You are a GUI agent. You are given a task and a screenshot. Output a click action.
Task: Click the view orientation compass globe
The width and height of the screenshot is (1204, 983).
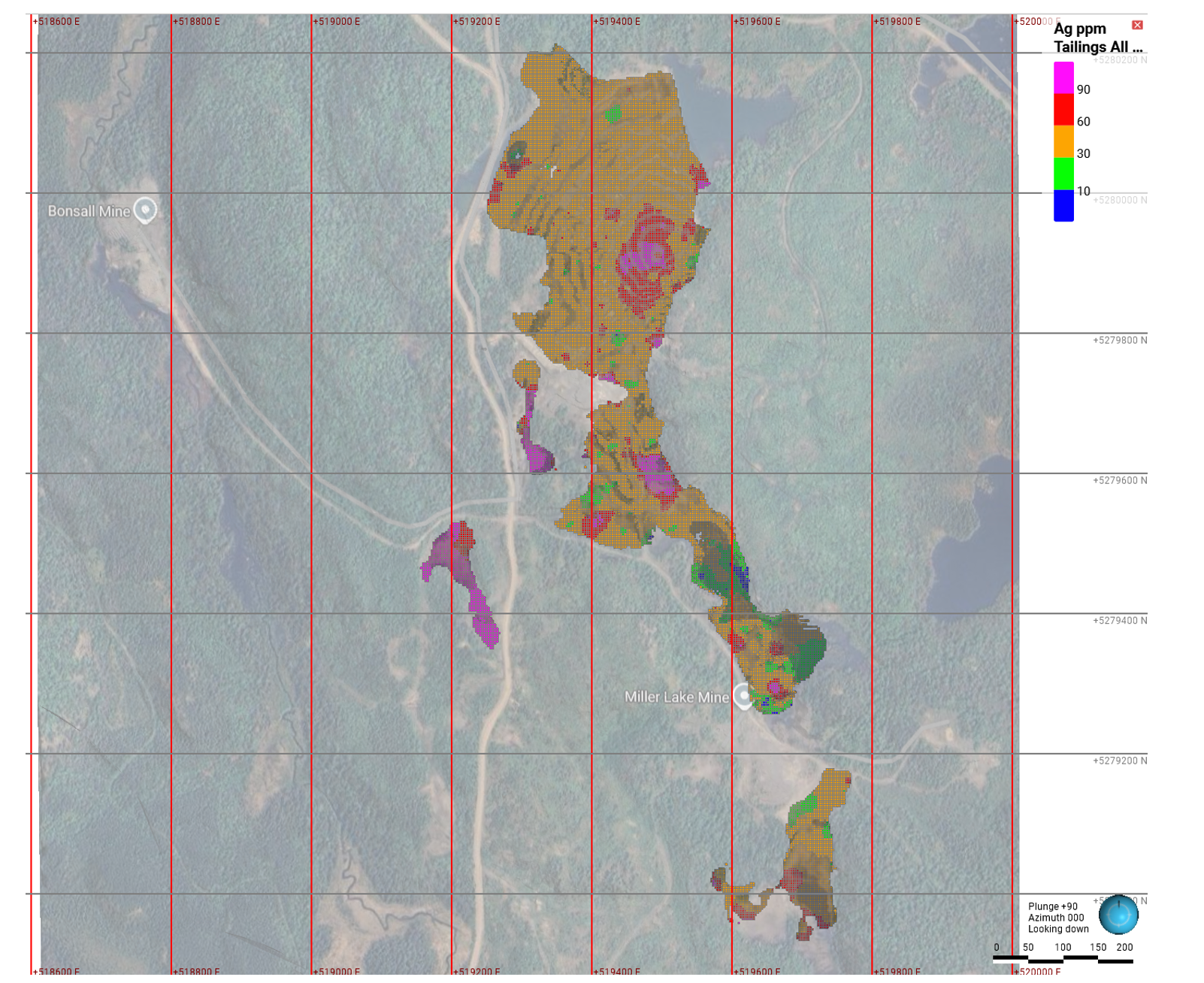1118,915
